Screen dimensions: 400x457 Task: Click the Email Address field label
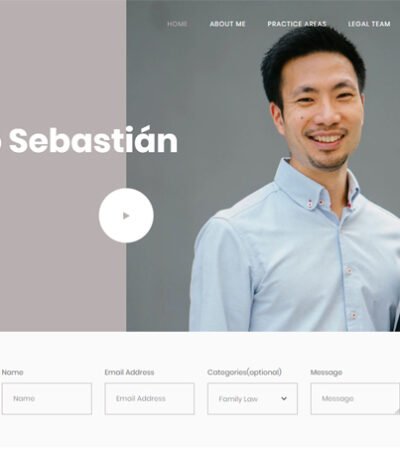129,372
